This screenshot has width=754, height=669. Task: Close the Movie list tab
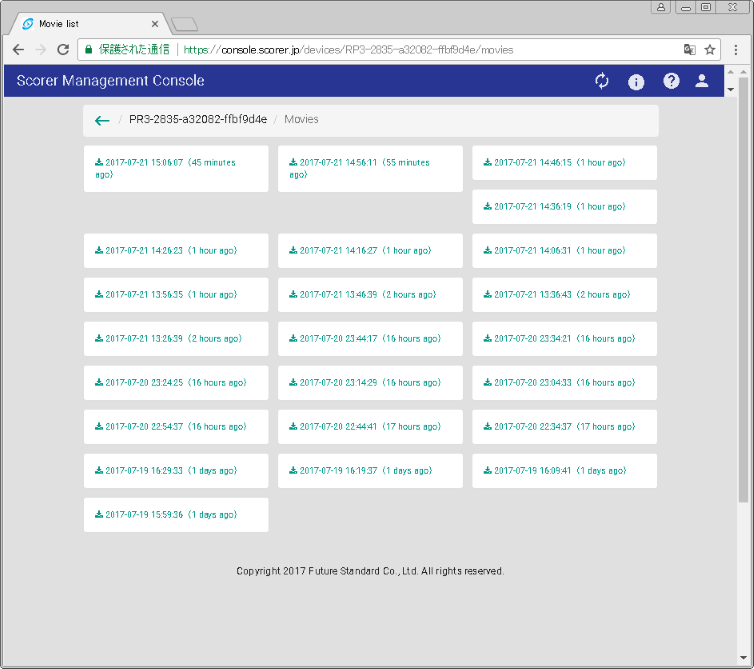154,24
